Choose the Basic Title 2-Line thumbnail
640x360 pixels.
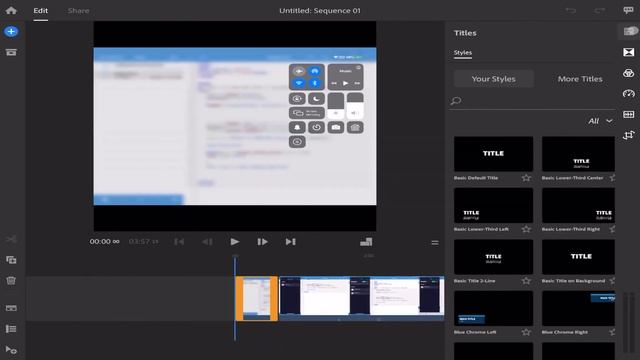(493, 257)
